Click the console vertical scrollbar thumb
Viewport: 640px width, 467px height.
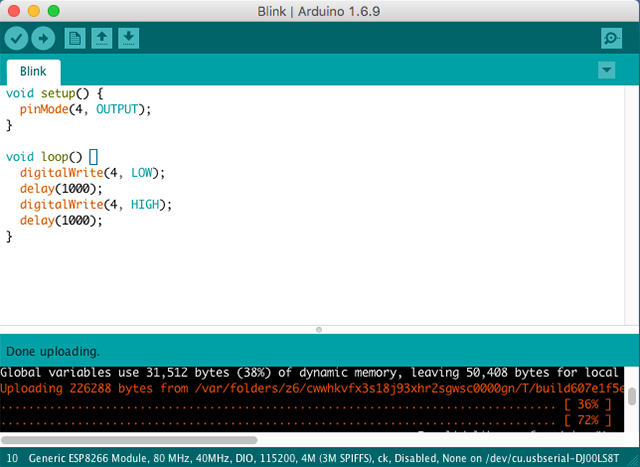click(632, 396)
